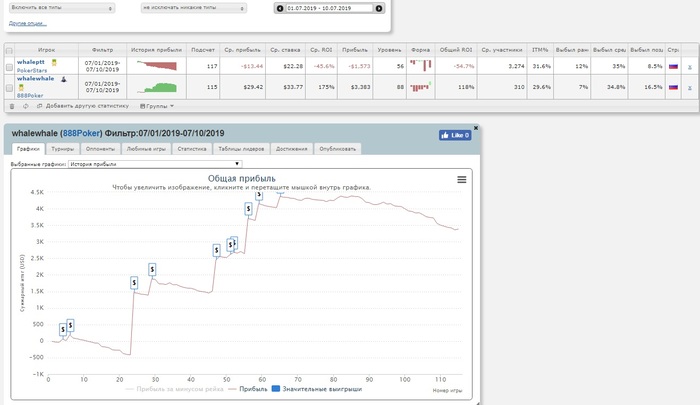Click whaleptt profit value -$1,573
This screenshot has height=405, width=700.
[x=359, y=66]
